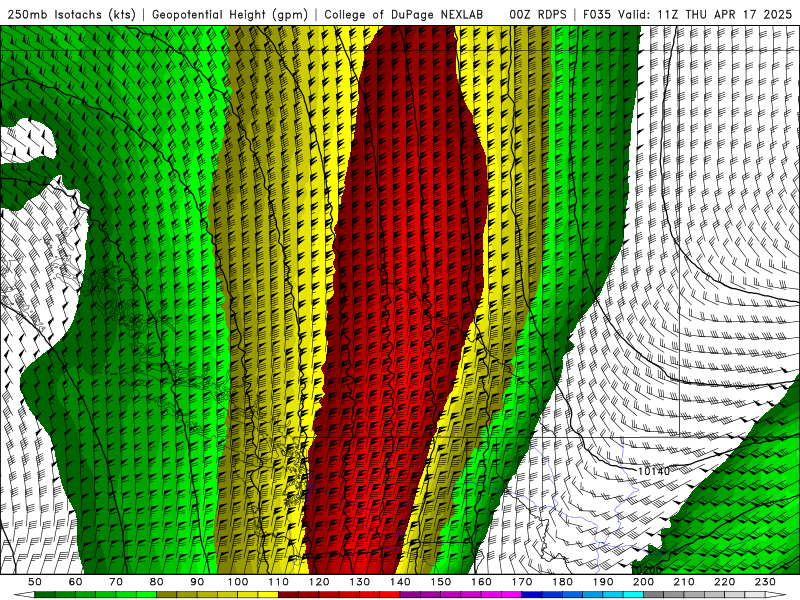Click the legend value 180
Image resolution: width=800 pixels, height=600 pixels.
coord(562,582)
